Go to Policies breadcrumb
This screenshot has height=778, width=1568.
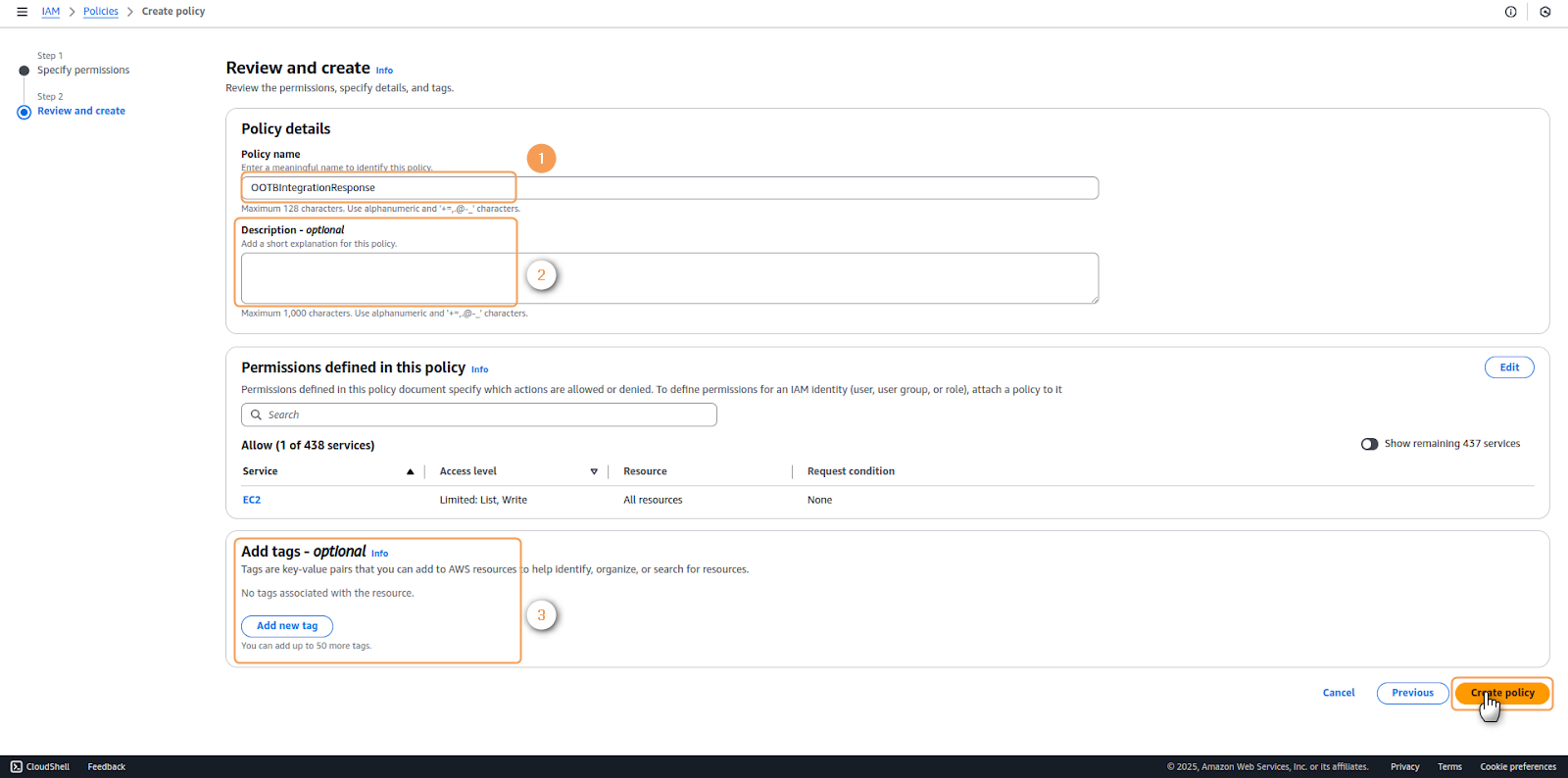click(x=100, y=12)
